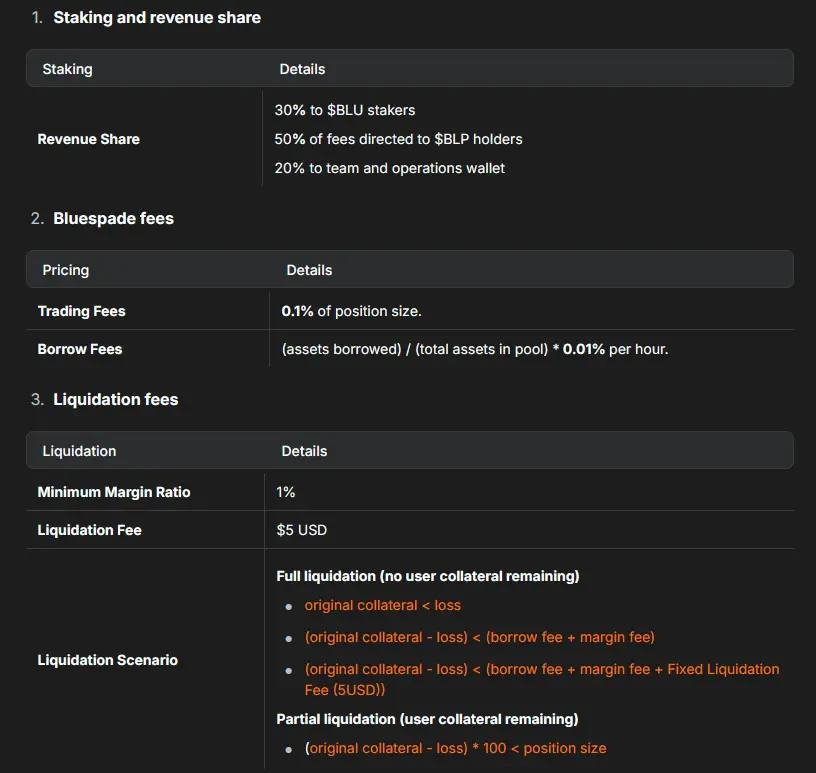This screenshot has height=773, width=816.
Task: Select the "Liquidation Scenario" row label
Action: [x=107, y=660]
